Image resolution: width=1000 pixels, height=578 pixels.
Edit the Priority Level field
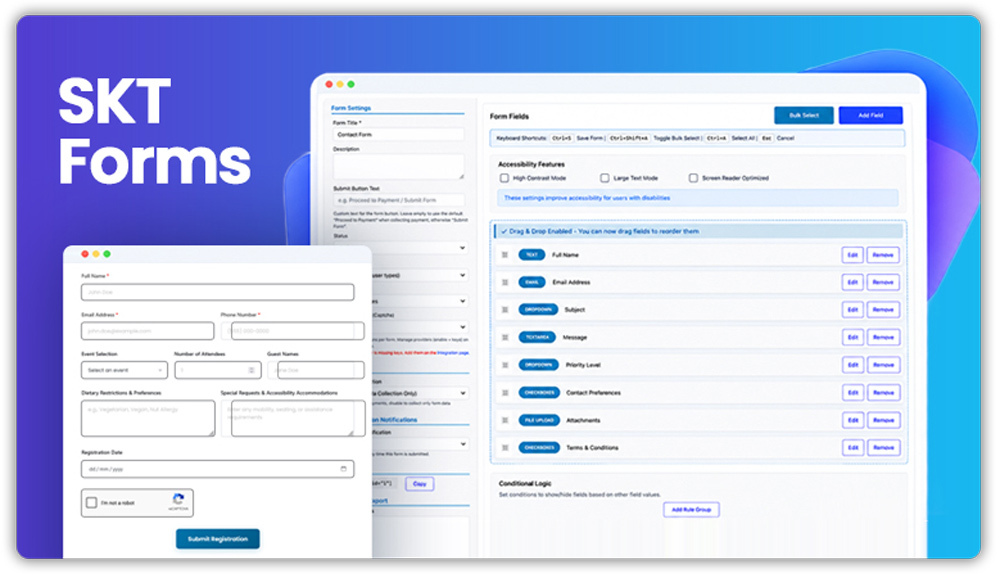pyautogui.click(x=853, y=365)
